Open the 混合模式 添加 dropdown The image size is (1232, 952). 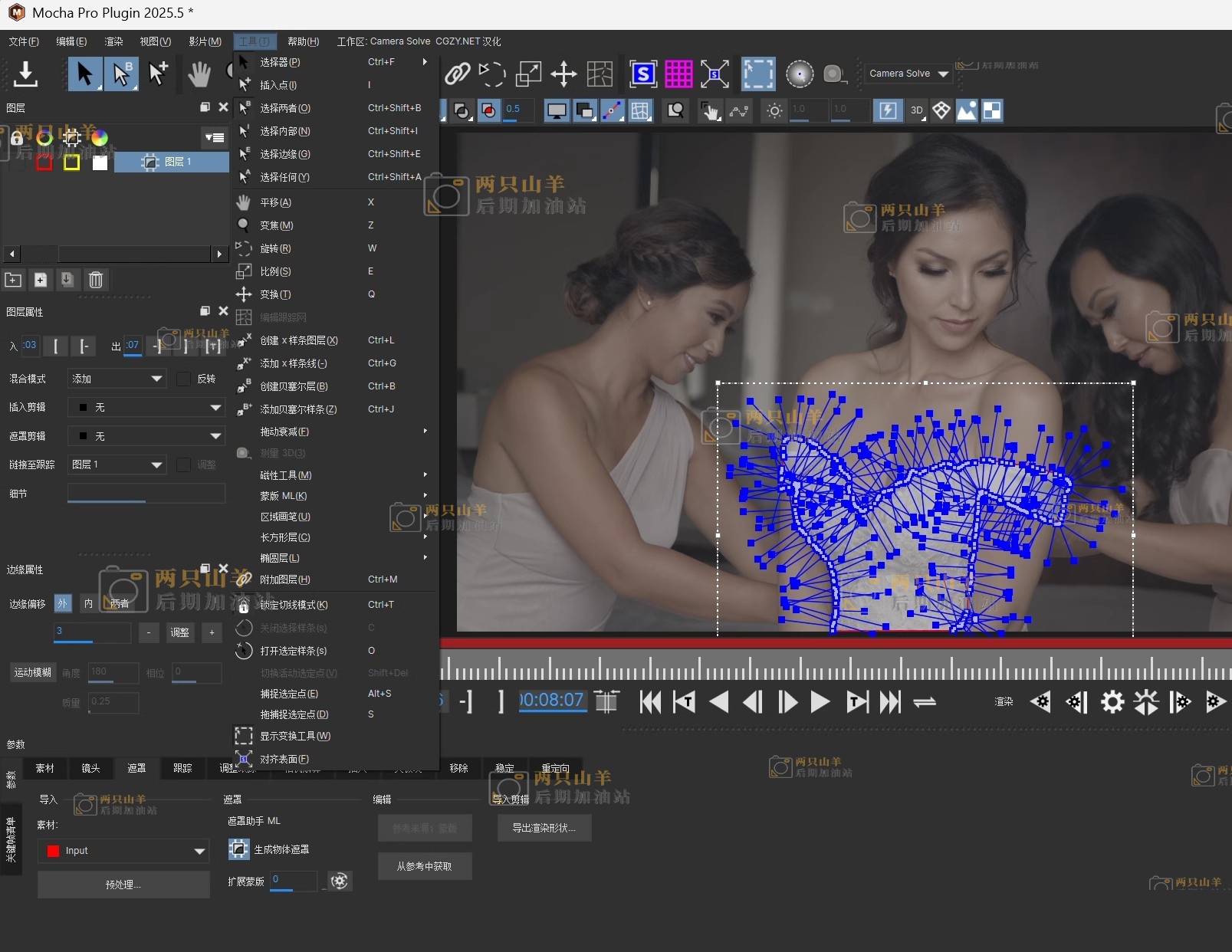tap(117, 379)
